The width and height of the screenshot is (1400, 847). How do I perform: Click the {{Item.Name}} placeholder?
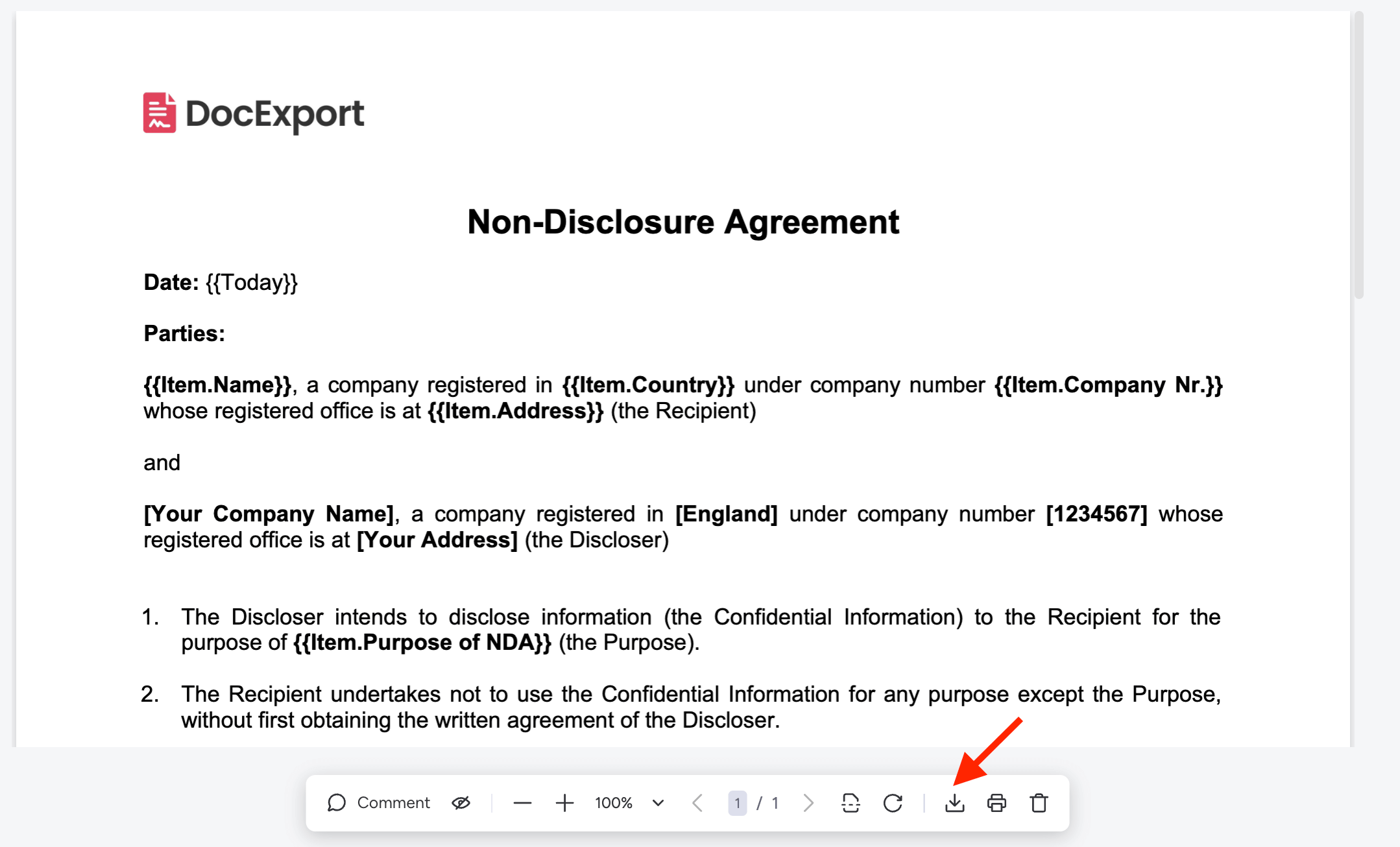[217, 385]
